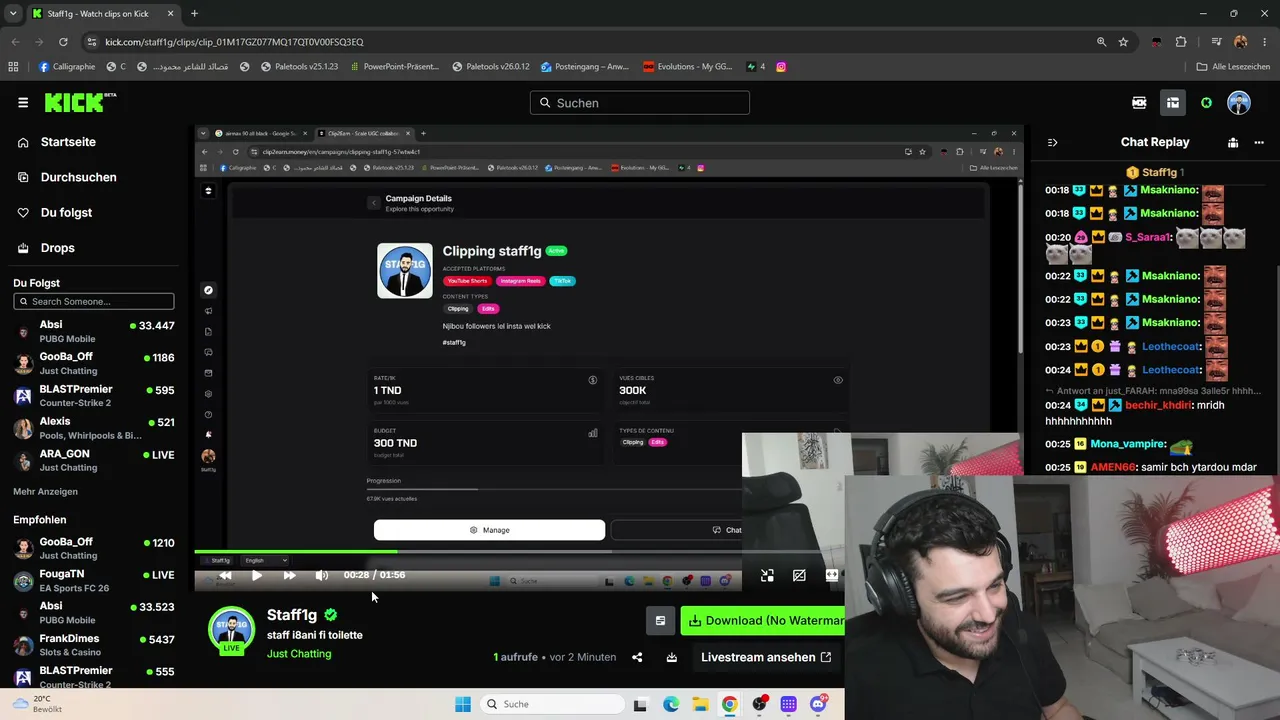
Task: Open the KCK wallet icon in header
Action: 1139,102
